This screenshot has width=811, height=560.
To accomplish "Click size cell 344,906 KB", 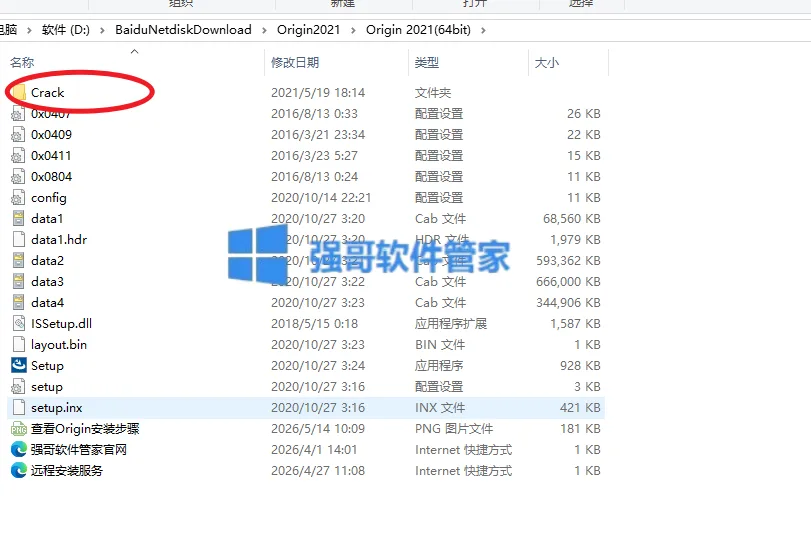I will click(568, 302).
